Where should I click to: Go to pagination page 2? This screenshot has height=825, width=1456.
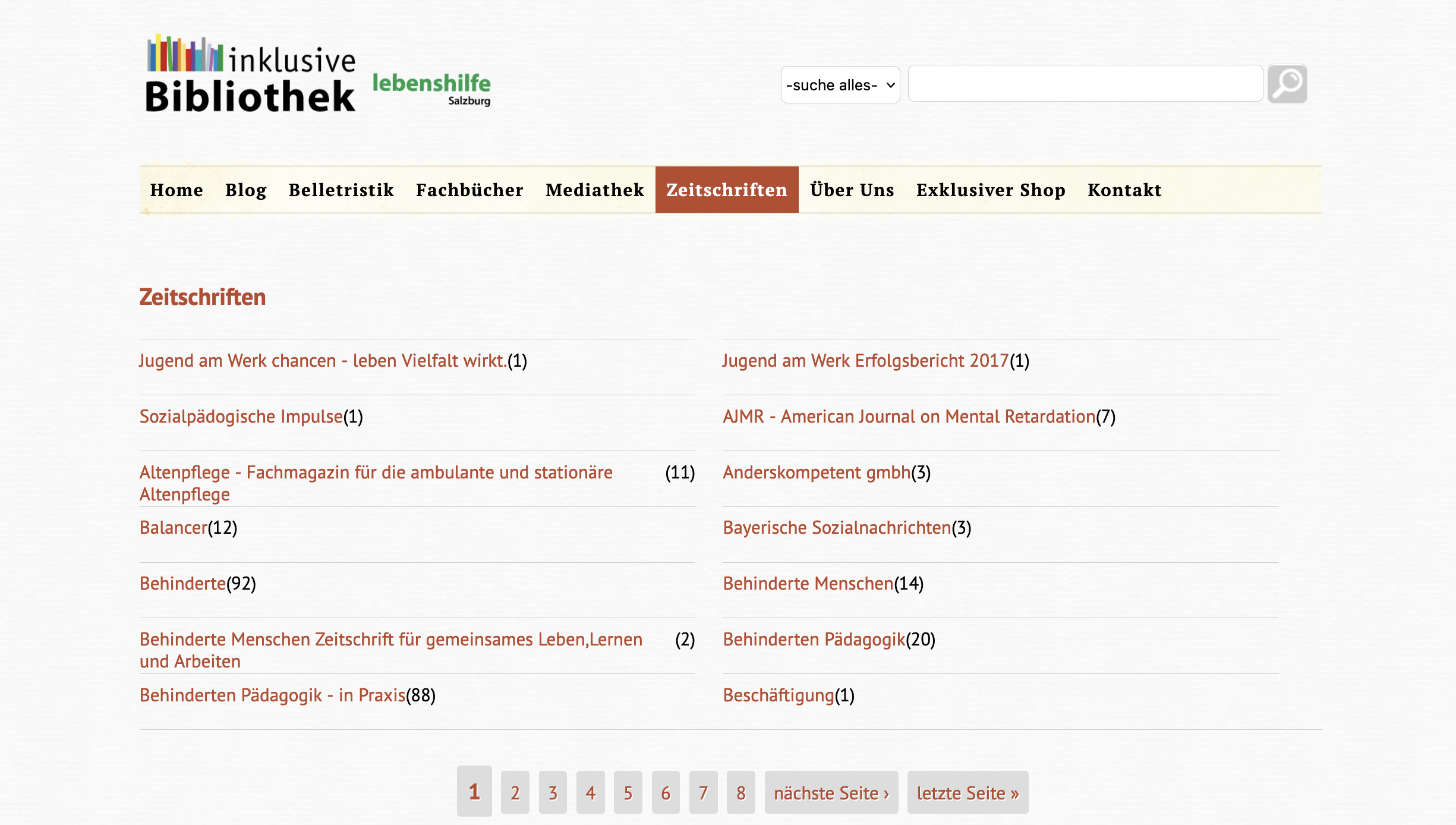point(515,793)
